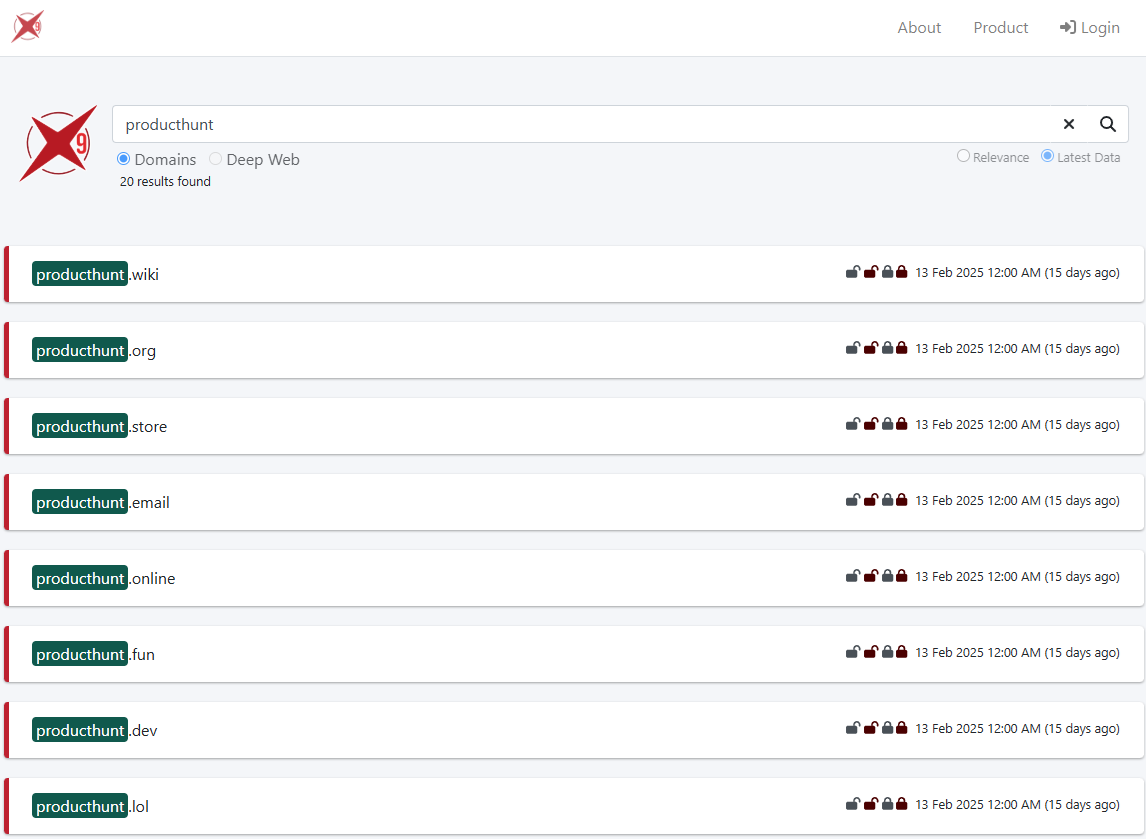Viewport: 1146px width, 839px height.
Task: Click gray open lock icon in producthunt.lol row
Action: (853, 804)
